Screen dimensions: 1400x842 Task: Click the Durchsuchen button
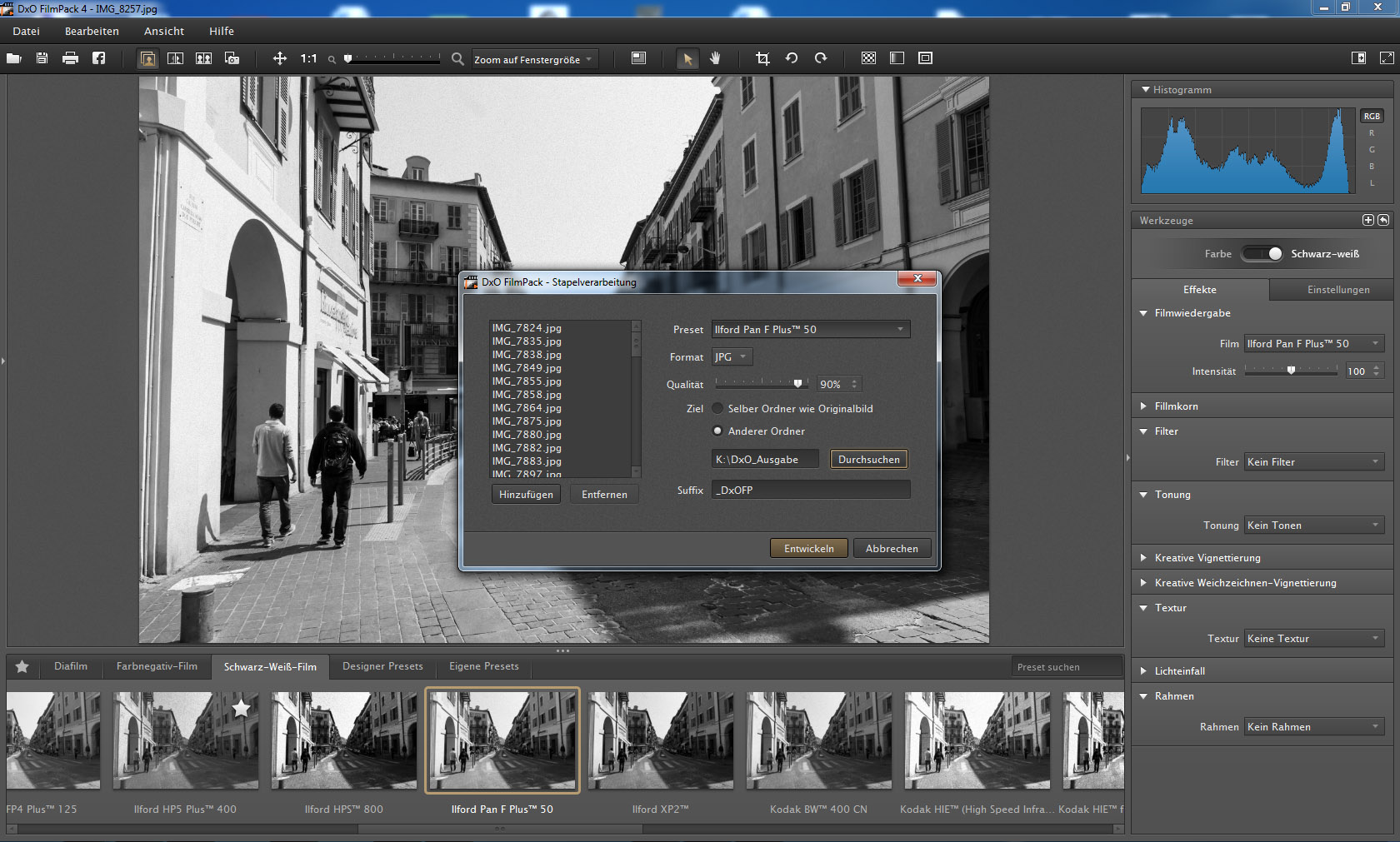pos(868,460)
